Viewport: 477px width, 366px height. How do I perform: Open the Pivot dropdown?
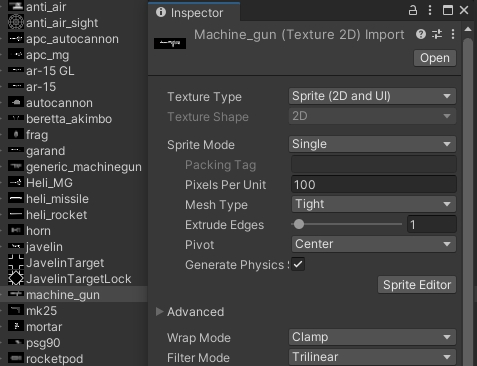(x=374, y=244)
